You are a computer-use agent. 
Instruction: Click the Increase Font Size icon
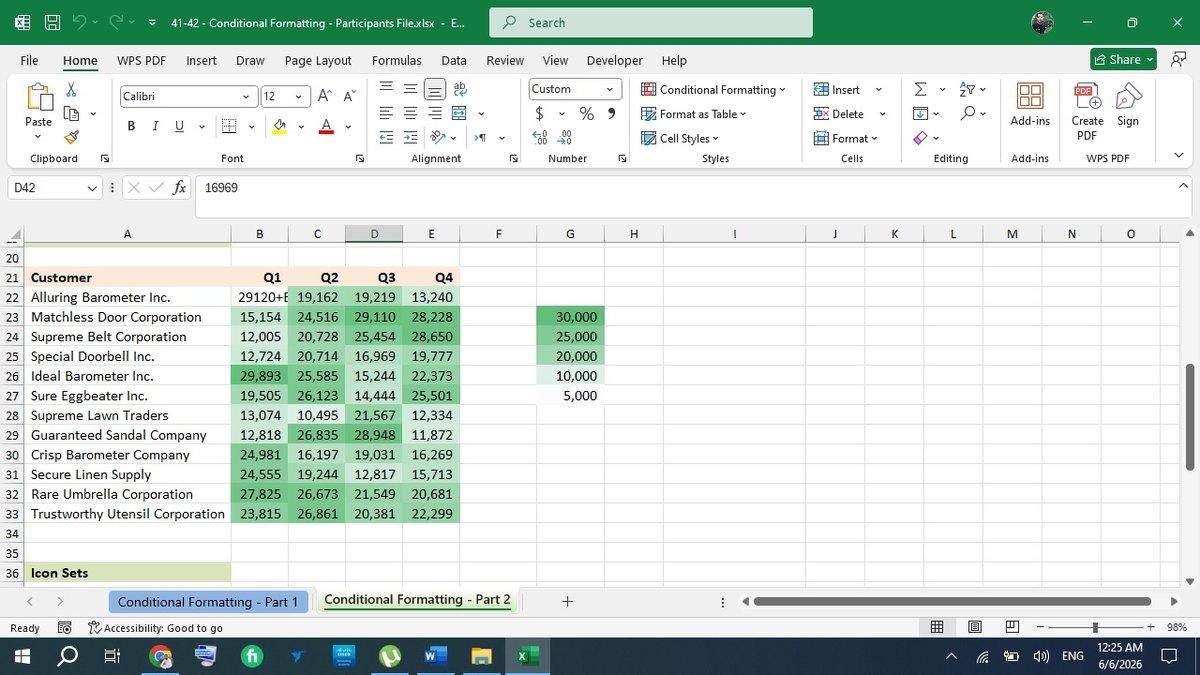pos(325,97)
